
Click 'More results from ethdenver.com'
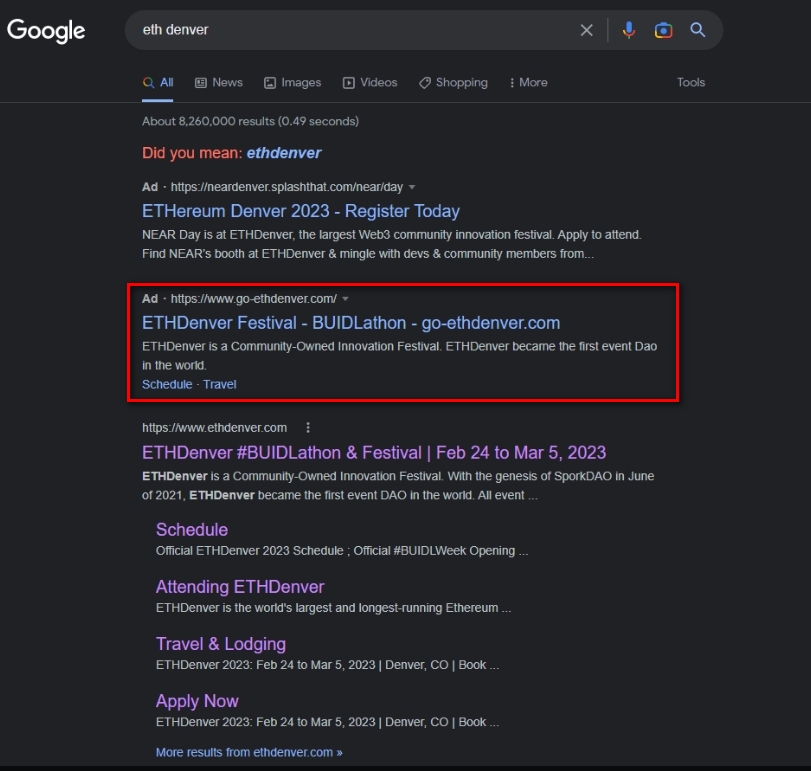(249, 752)
